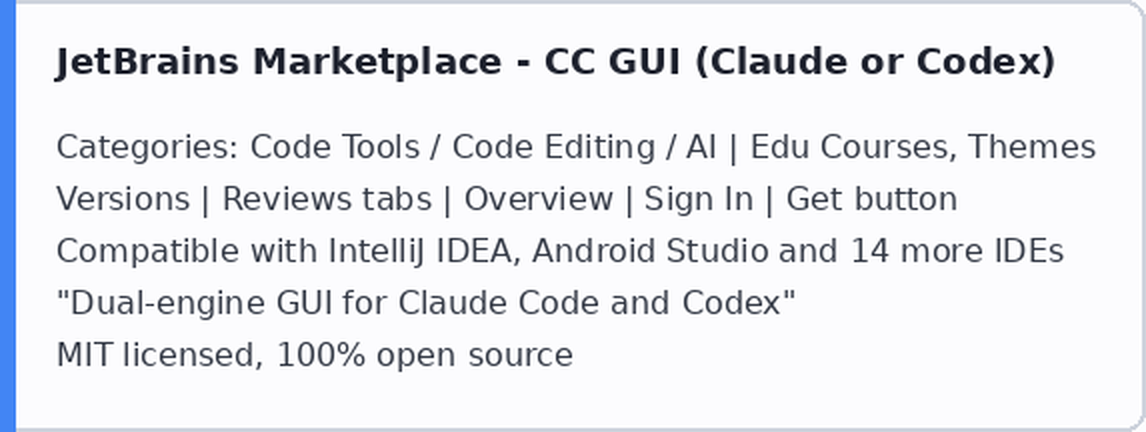Open the Code Editing category
The image size is (1146, 432).
553,148
